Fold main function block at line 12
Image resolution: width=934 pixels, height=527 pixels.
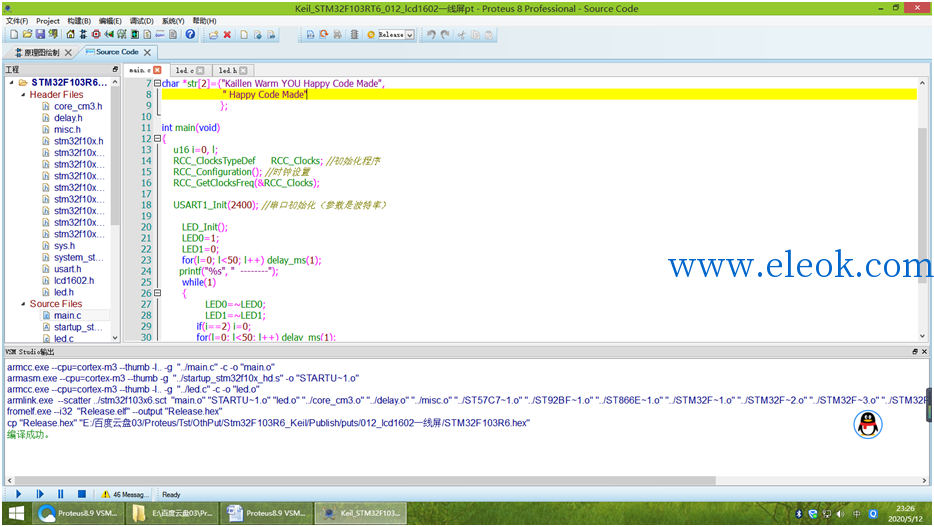click(157, 138)
